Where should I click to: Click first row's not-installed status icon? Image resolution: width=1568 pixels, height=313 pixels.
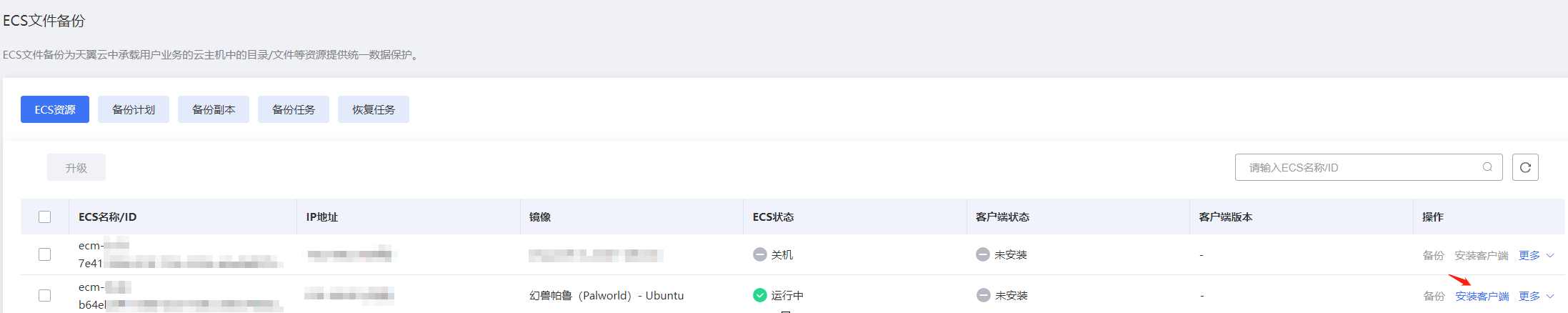[983, 254]
